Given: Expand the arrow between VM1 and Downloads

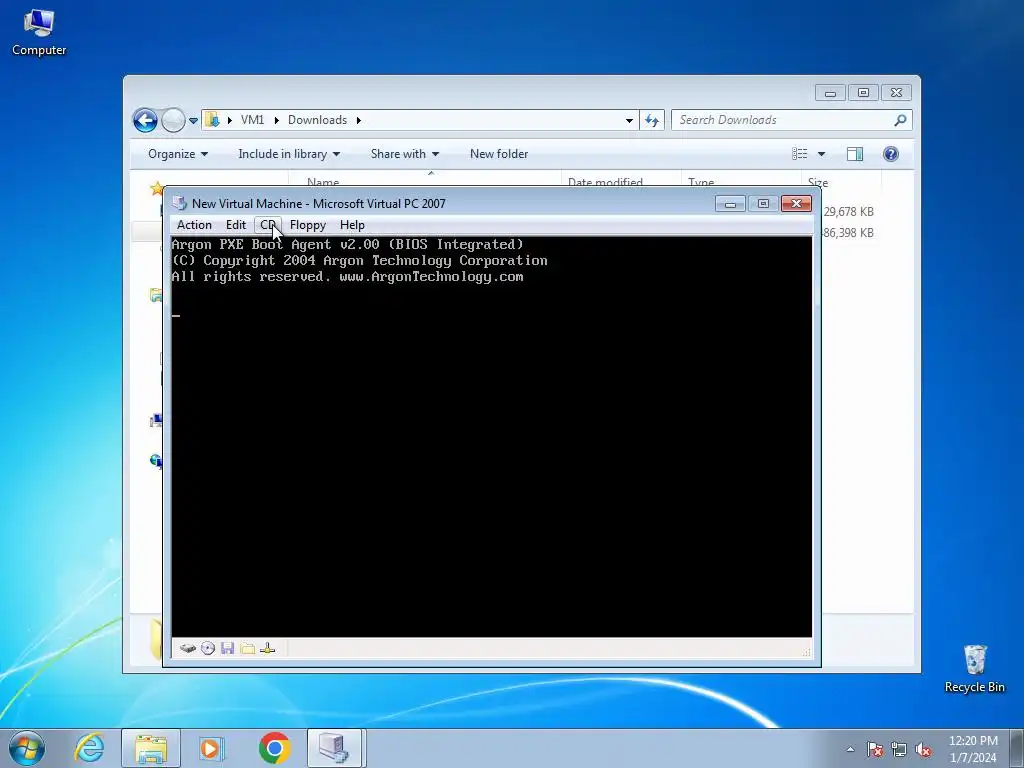Looking at the screenshot, I should coord(277,120).
